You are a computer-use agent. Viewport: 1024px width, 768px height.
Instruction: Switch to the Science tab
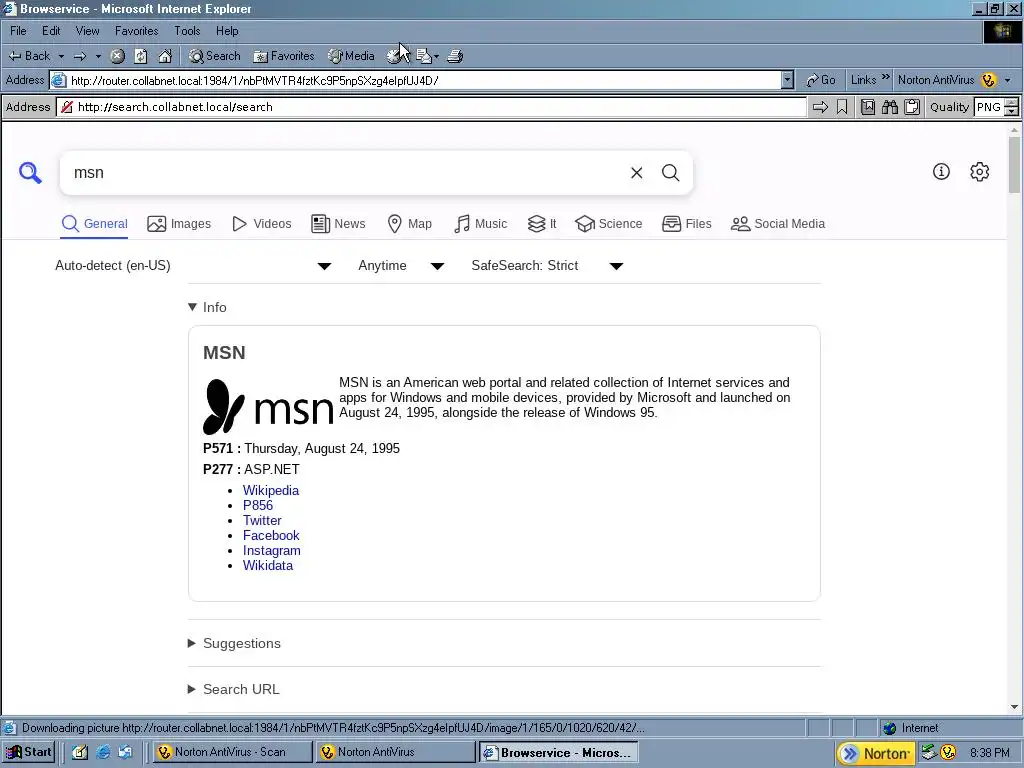pyautogui.click(x=609, y=224)
